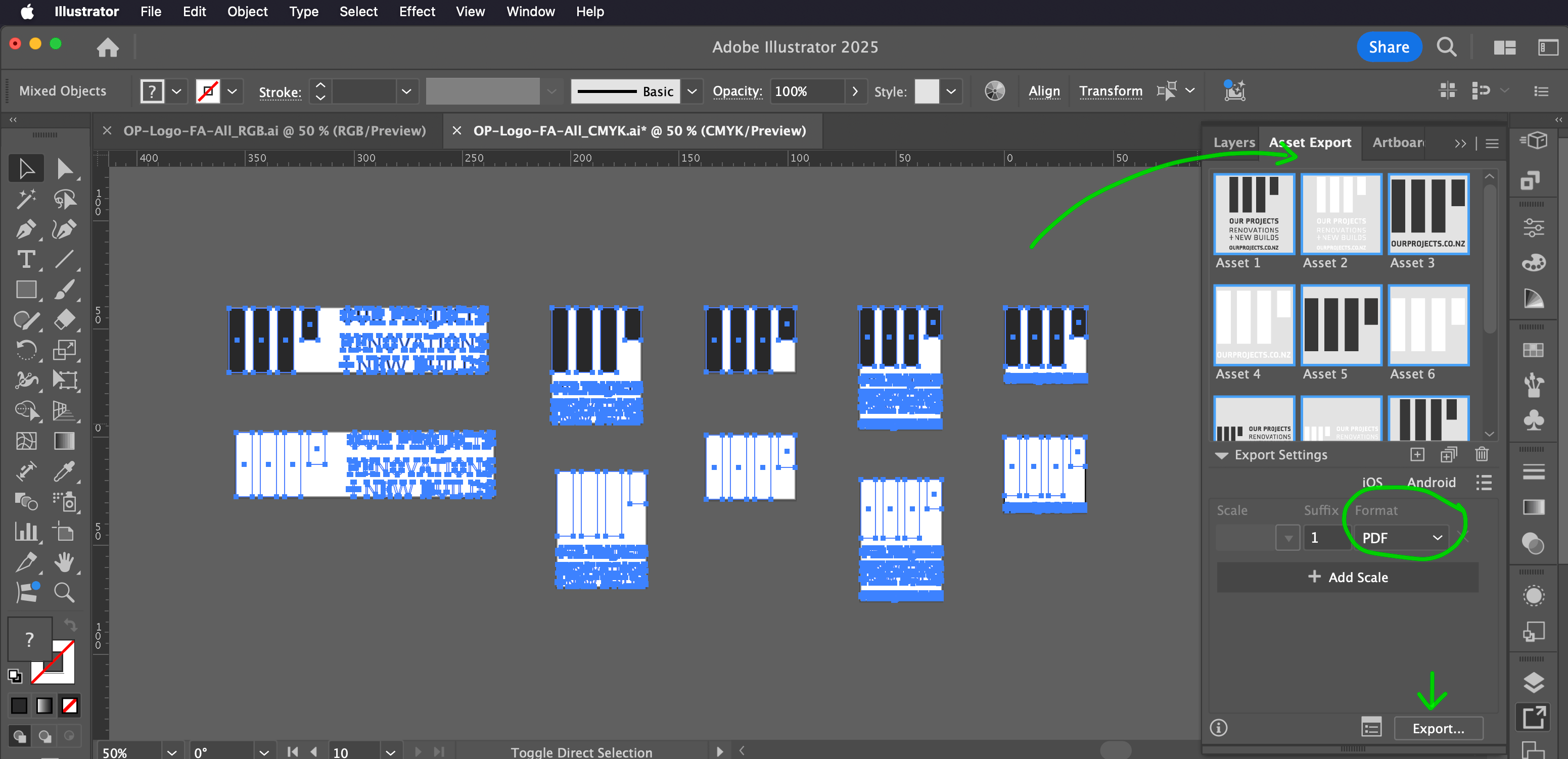Image resolution: width=1568 pixels, height=759 pixels.
Task: Select the Eyedropper tool
Action: [65, 471]
